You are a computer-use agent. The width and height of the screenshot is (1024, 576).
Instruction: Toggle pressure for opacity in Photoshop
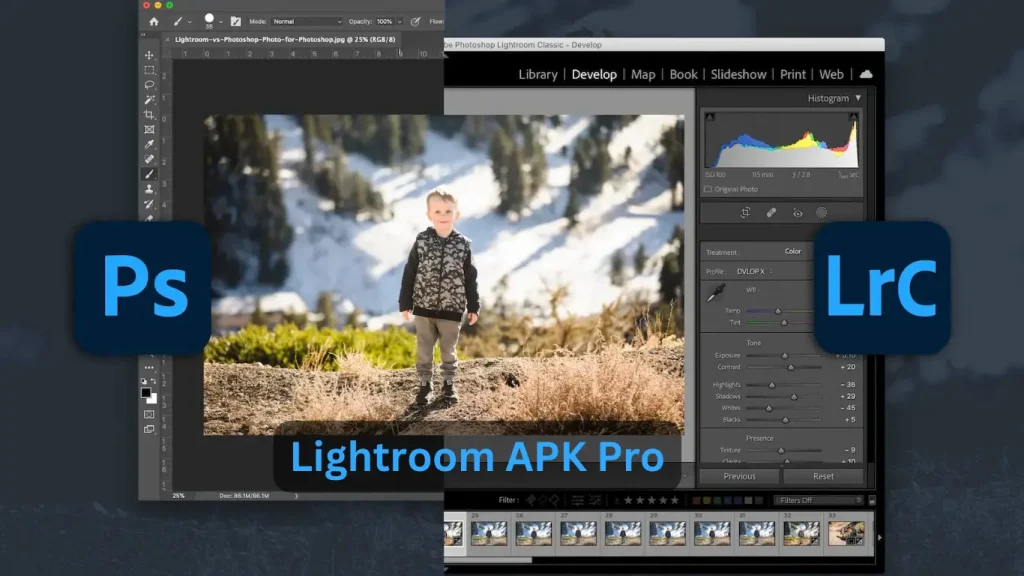(415, 22)
